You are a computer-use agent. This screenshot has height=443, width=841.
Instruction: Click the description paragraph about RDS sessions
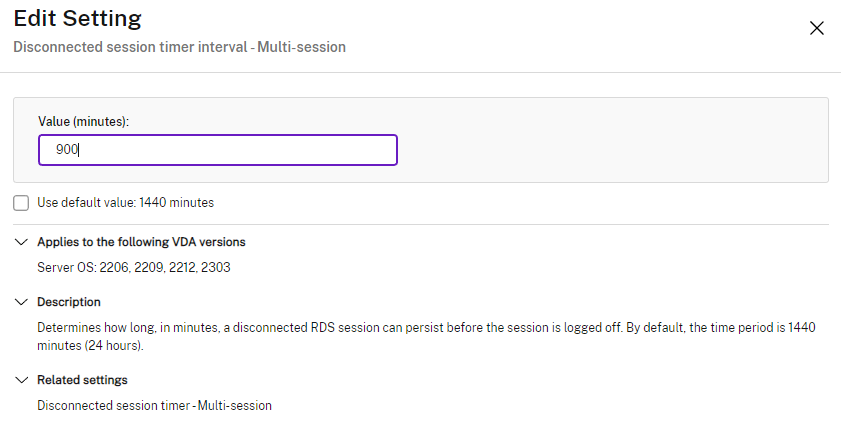300,328
